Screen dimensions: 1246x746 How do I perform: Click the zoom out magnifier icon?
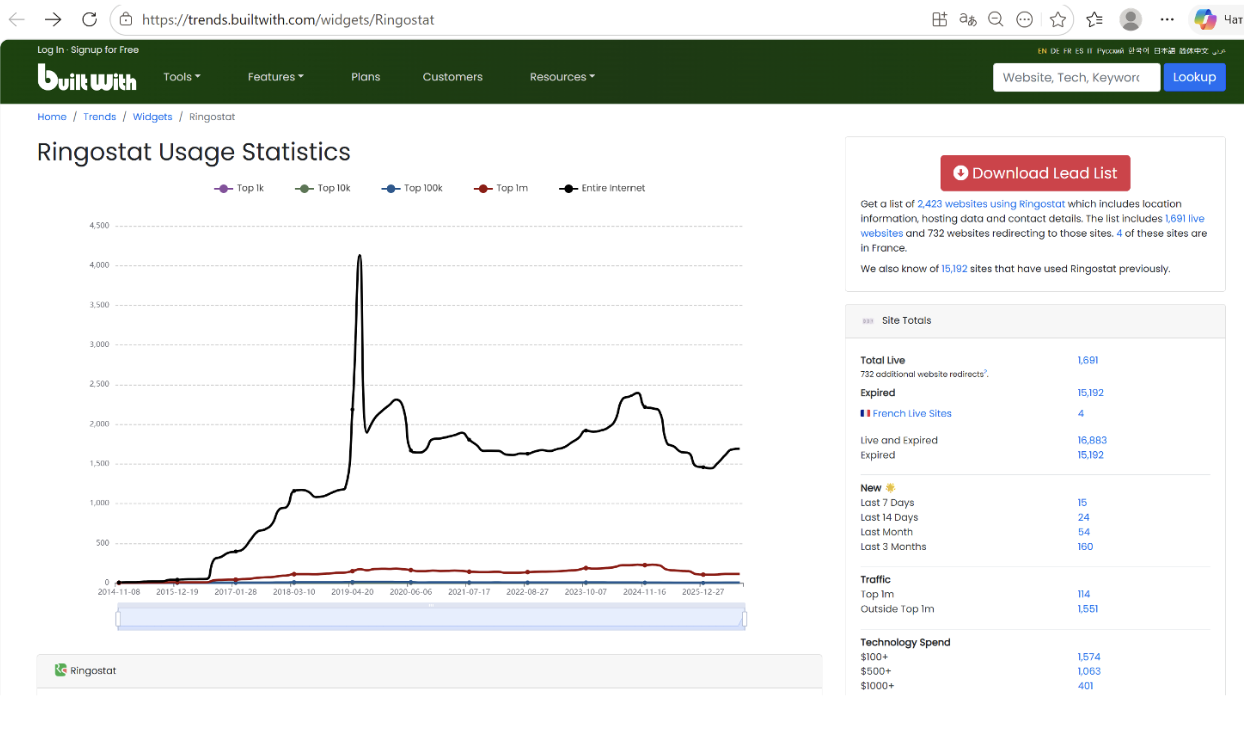(995, 19)
